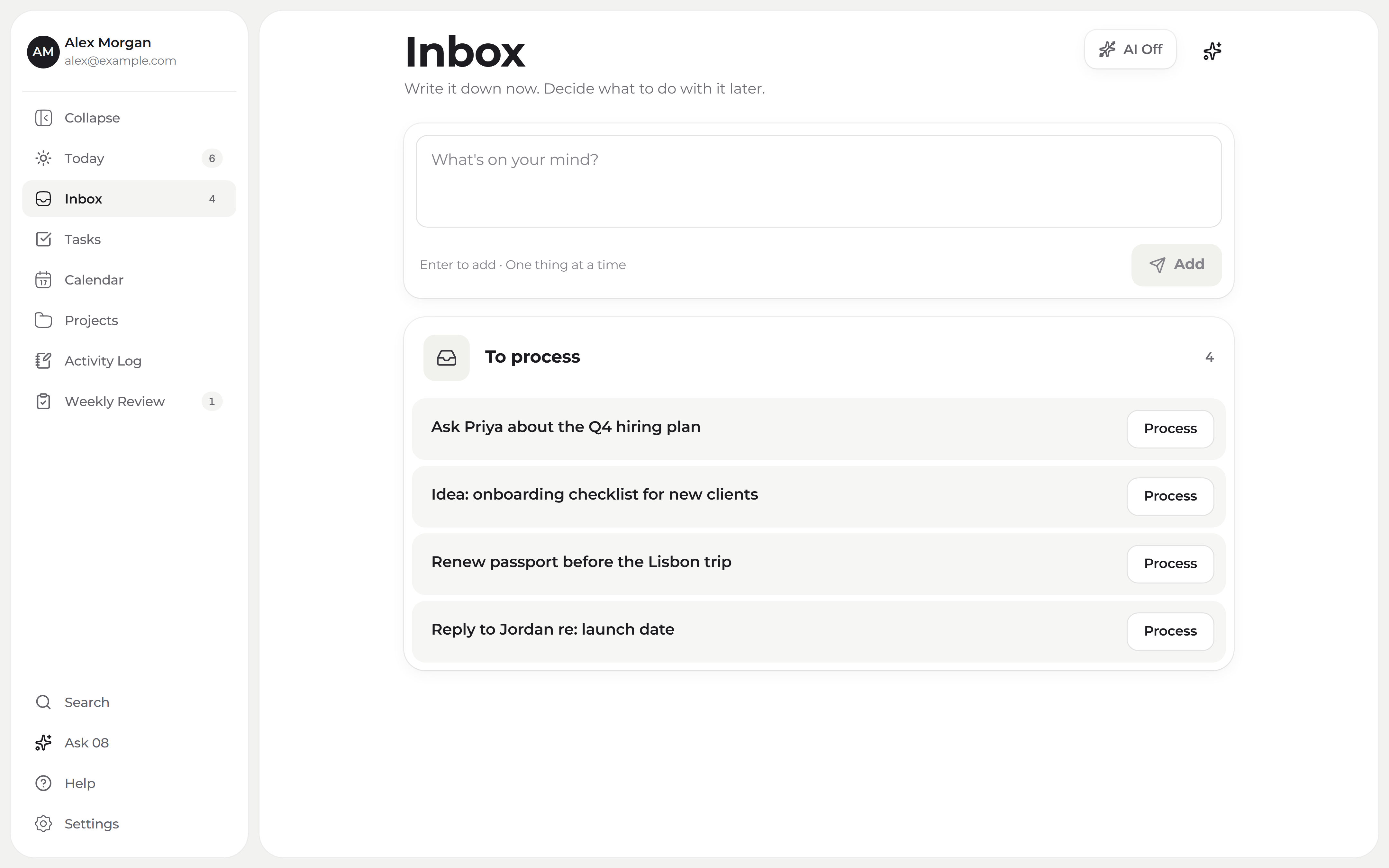Open Tasks via the checkbox icon
Screen dimensions: 1389x868
point(43,240)
